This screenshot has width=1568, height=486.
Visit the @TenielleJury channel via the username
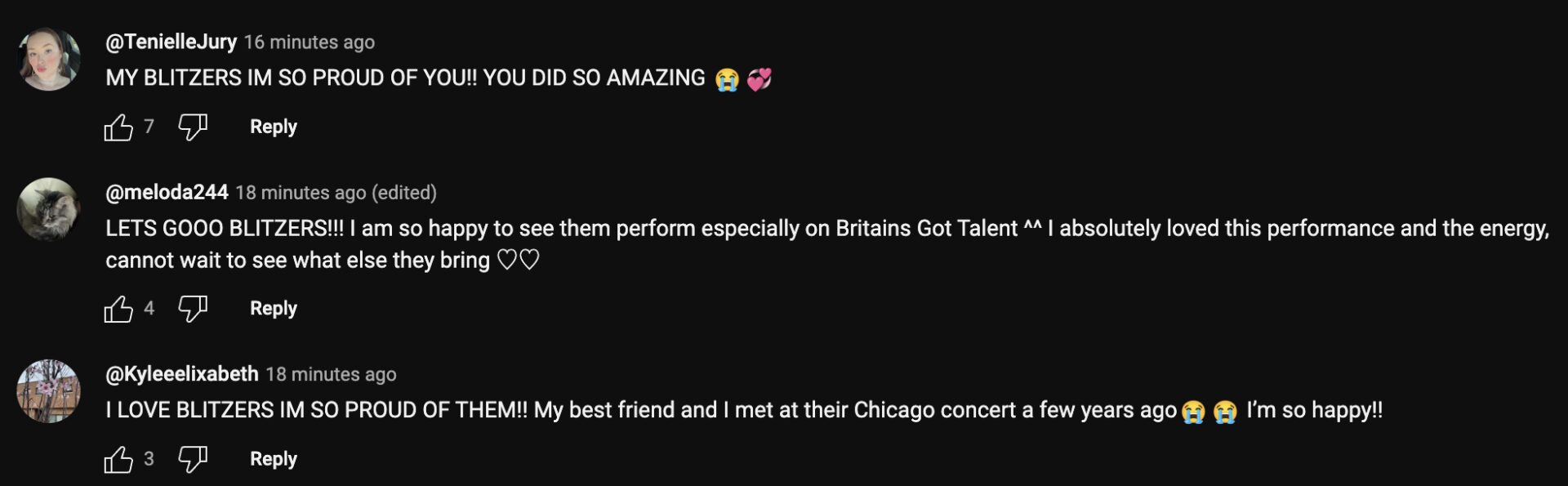click(171, 42)
